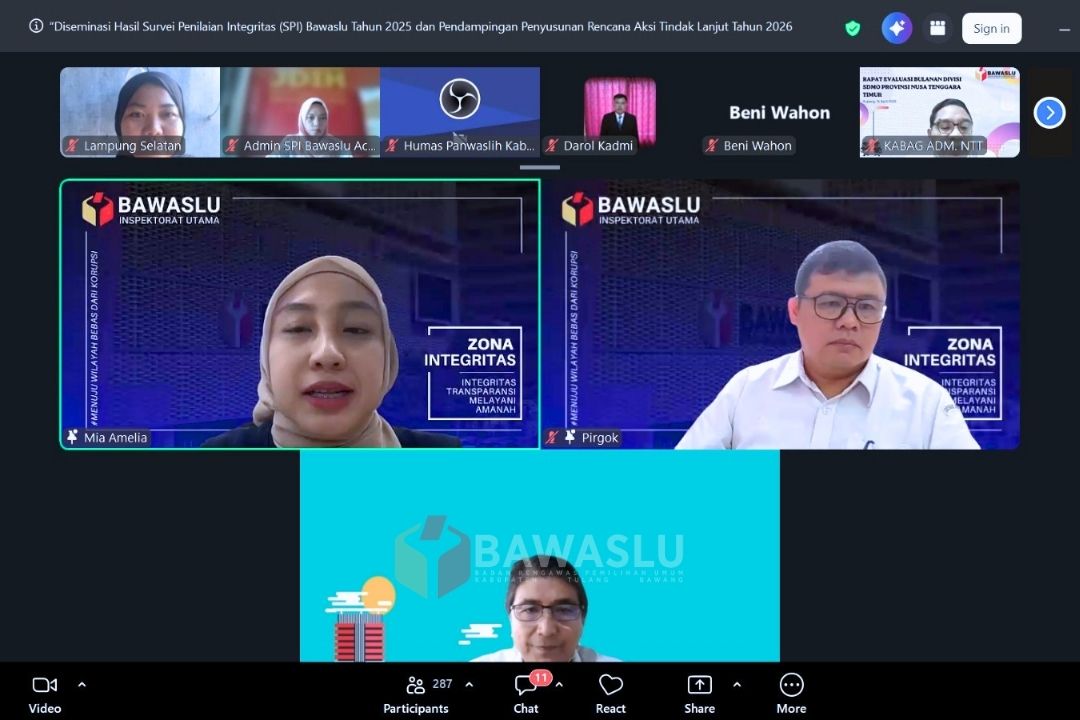Expand the share options caret

coord(737,685)
